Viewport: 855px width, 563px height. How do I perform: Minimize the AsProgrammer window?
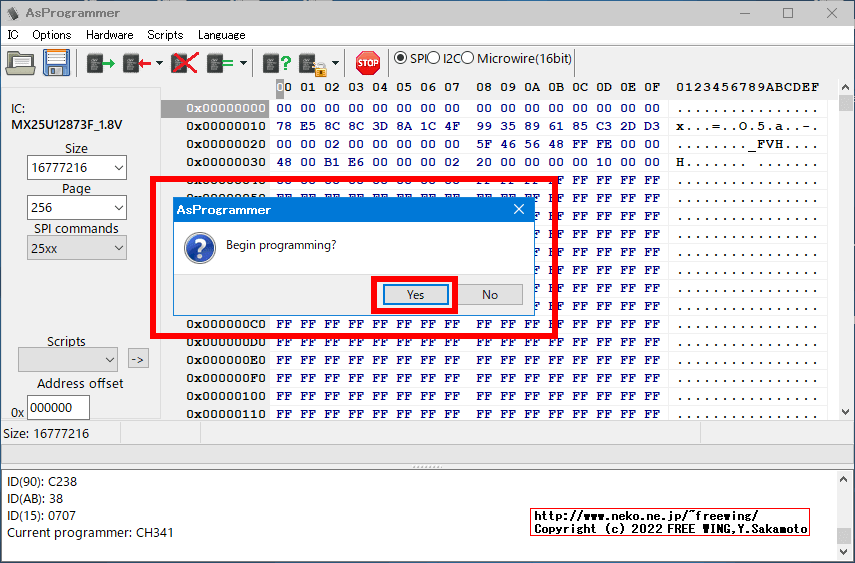pyautogui.click(x=745, y=13)
